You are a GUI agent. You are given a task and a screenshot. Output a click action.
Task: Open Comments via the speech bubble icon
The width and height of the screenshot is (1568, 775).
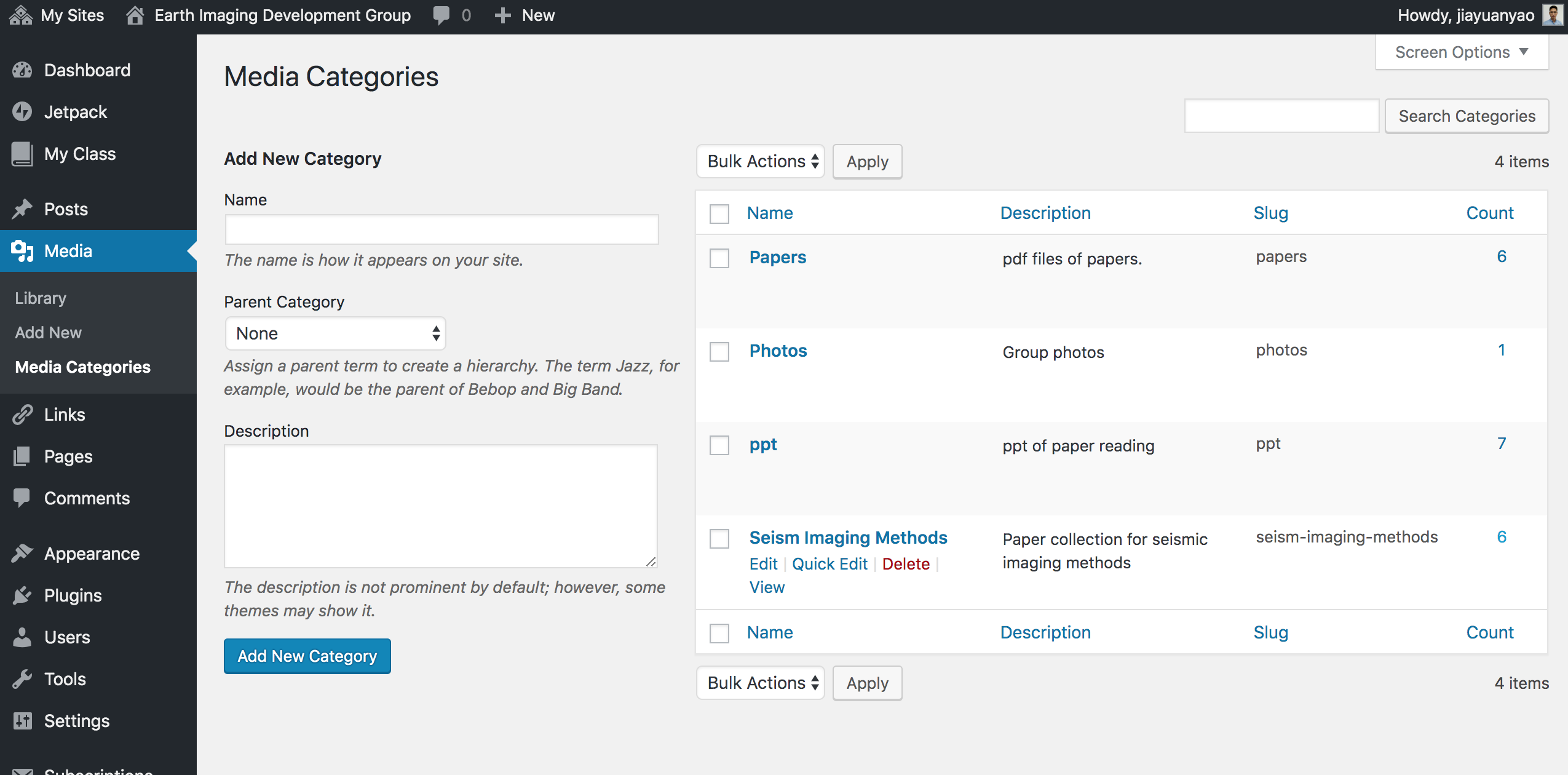(22, 498)
